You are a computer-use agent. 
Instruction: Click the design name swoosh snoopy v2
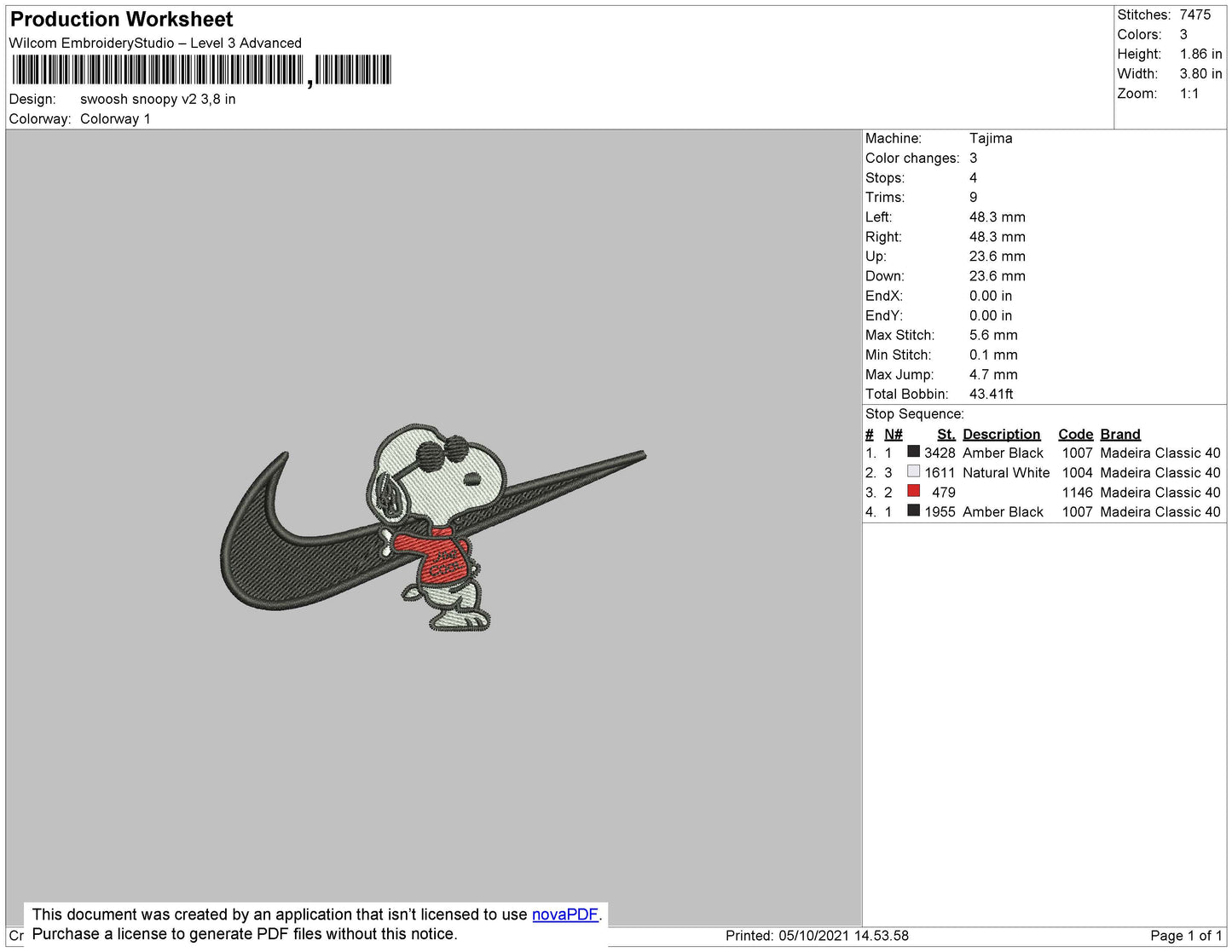tap(158, 99)
